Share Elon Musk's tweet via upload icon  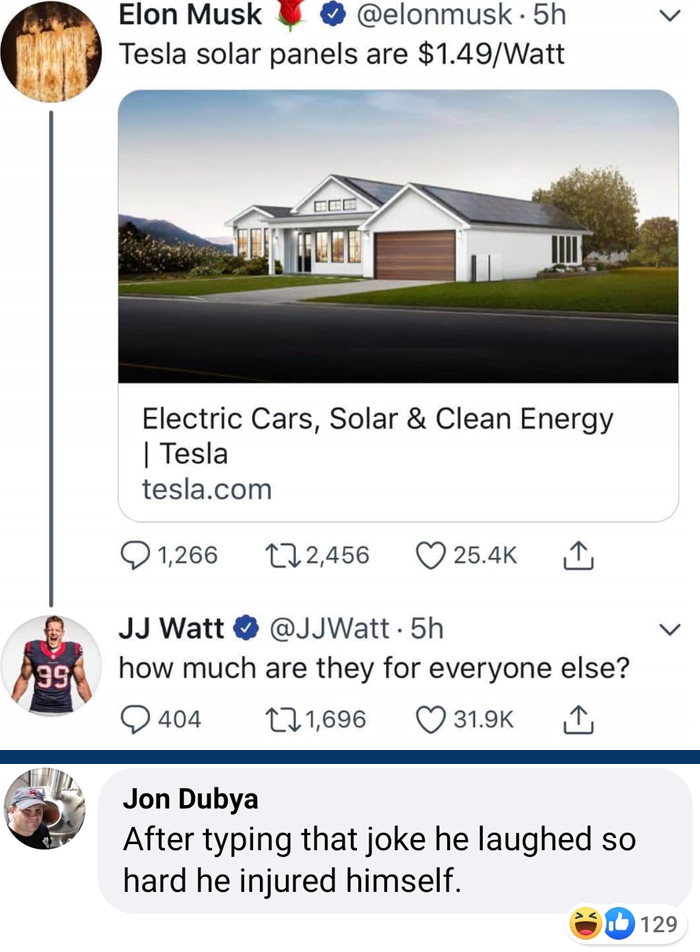click(x=578, y=555)
